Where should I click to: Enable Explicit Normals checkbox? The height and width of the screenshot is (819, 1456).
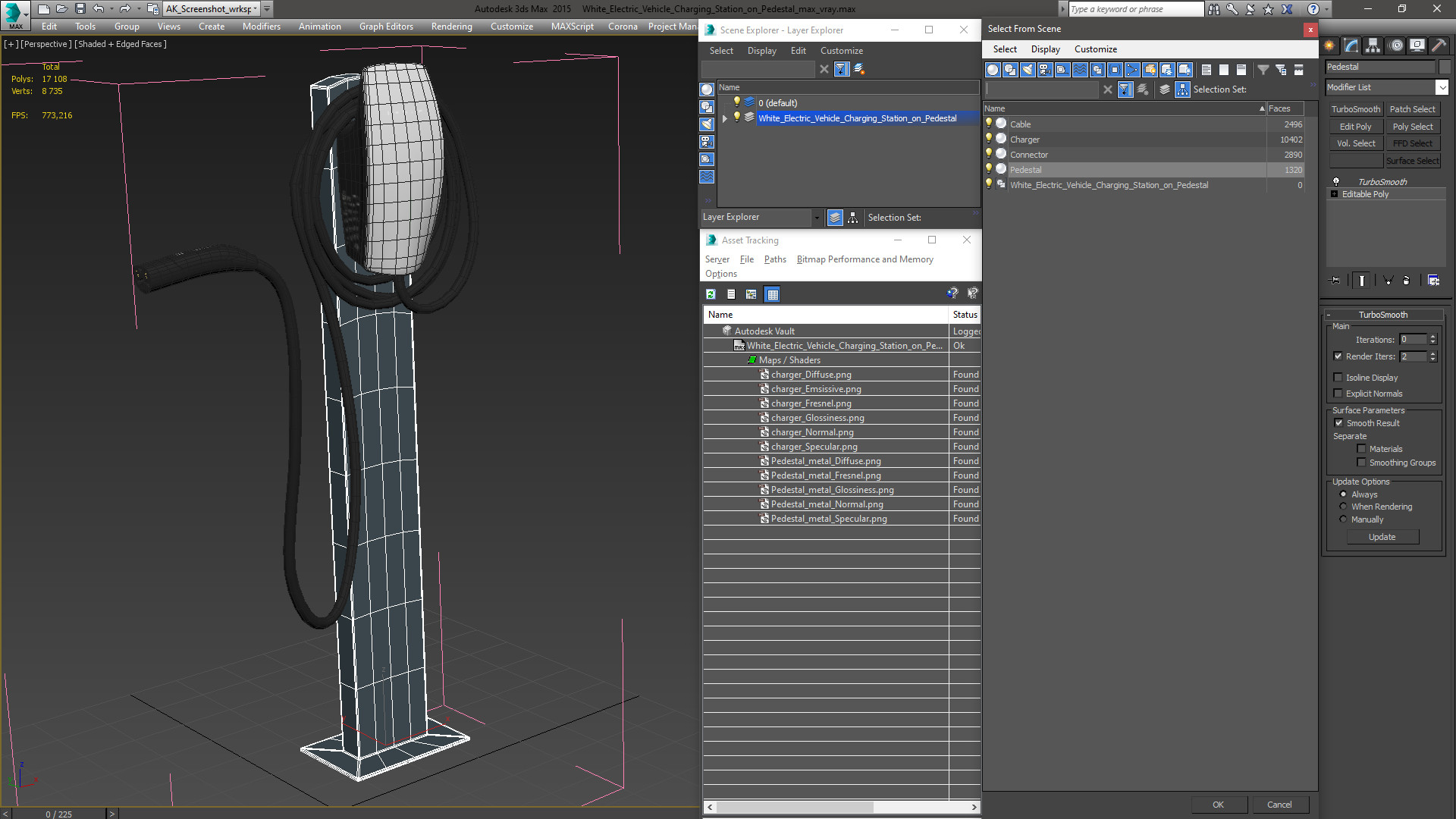(1338, 394)
